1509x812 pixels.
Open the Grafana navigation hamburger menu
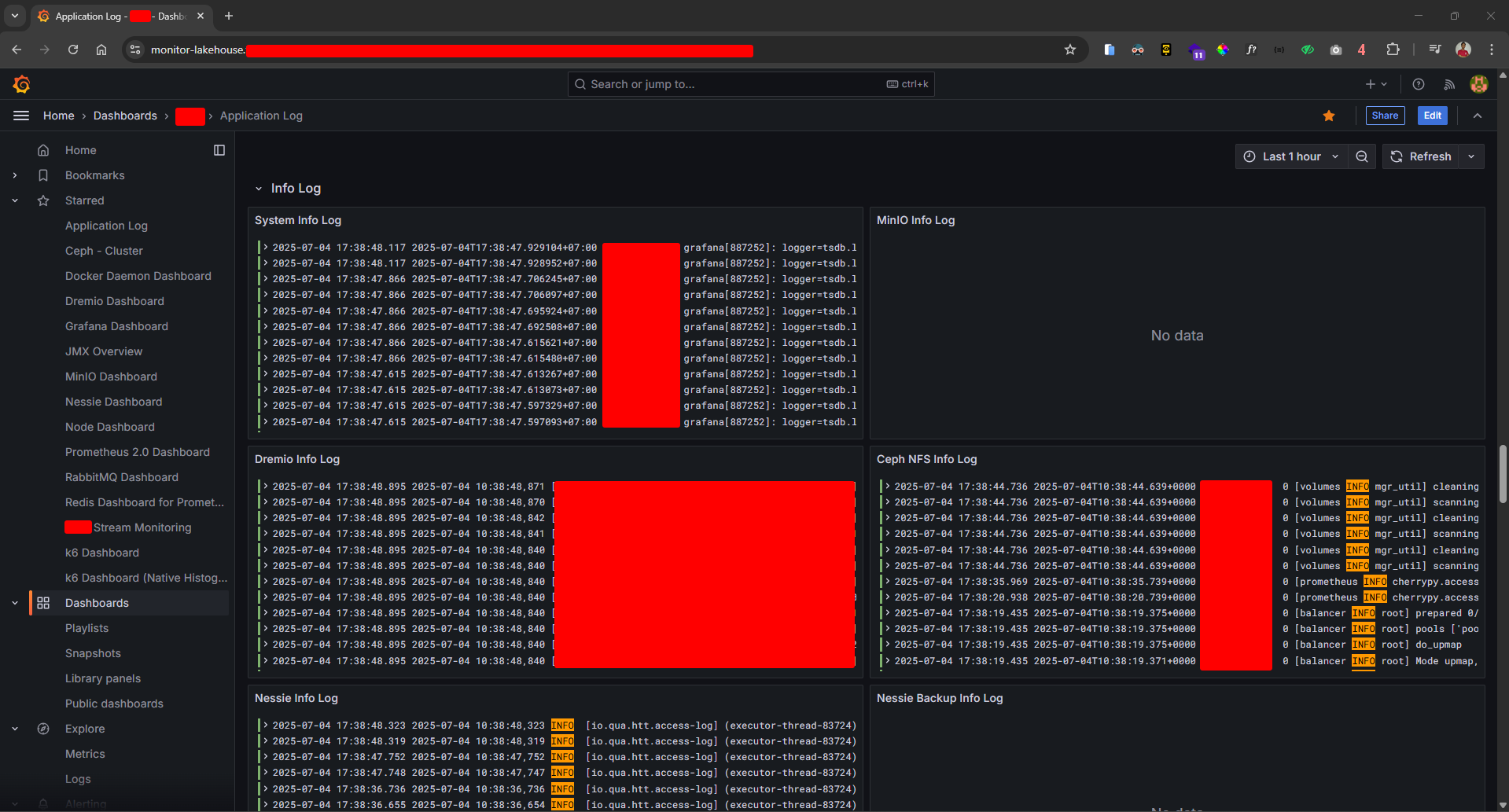click(x=20, y=115)
